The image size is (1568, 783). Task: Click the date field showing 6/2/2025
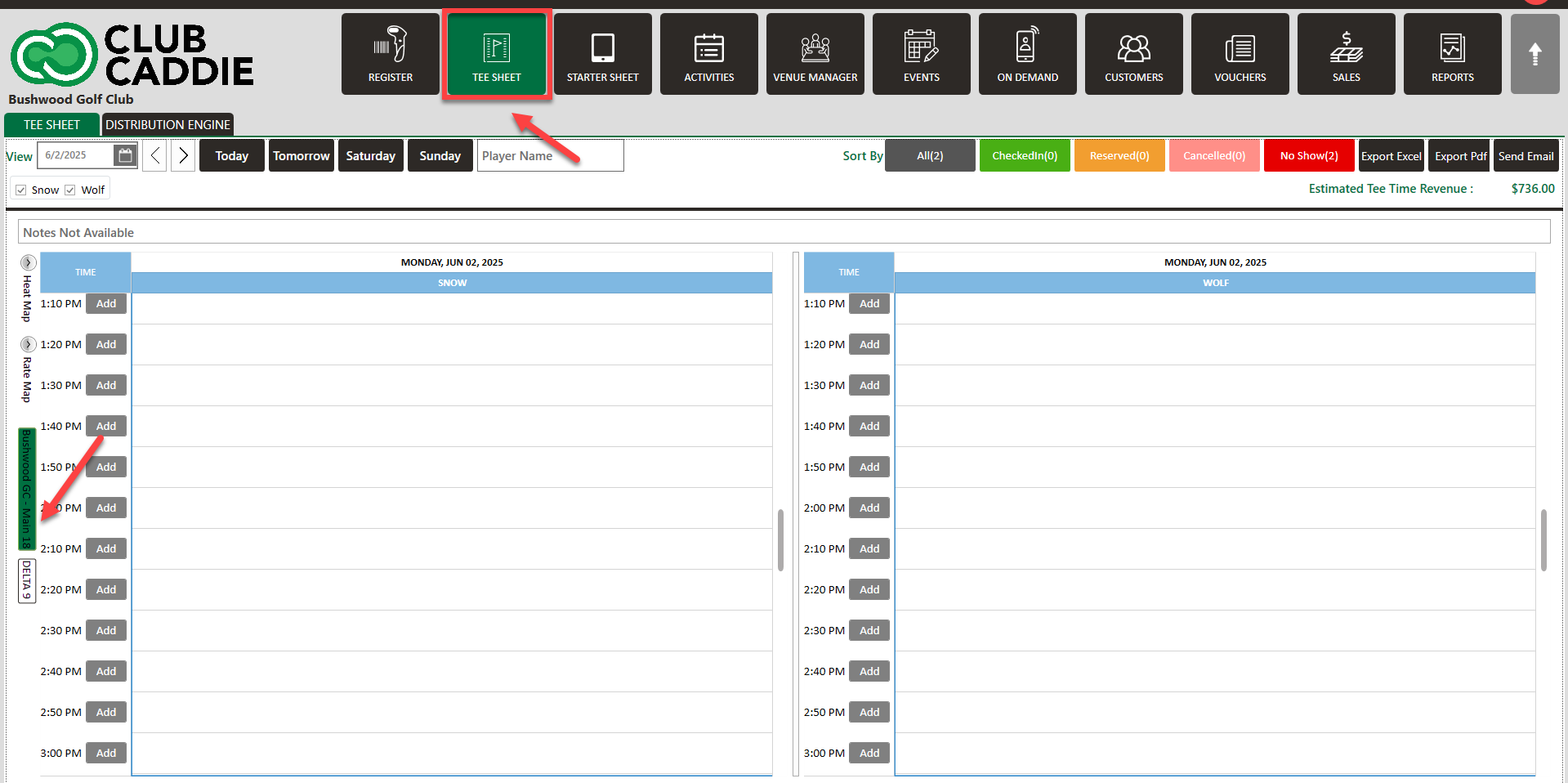pyautogui.click(x=76, y=155)
